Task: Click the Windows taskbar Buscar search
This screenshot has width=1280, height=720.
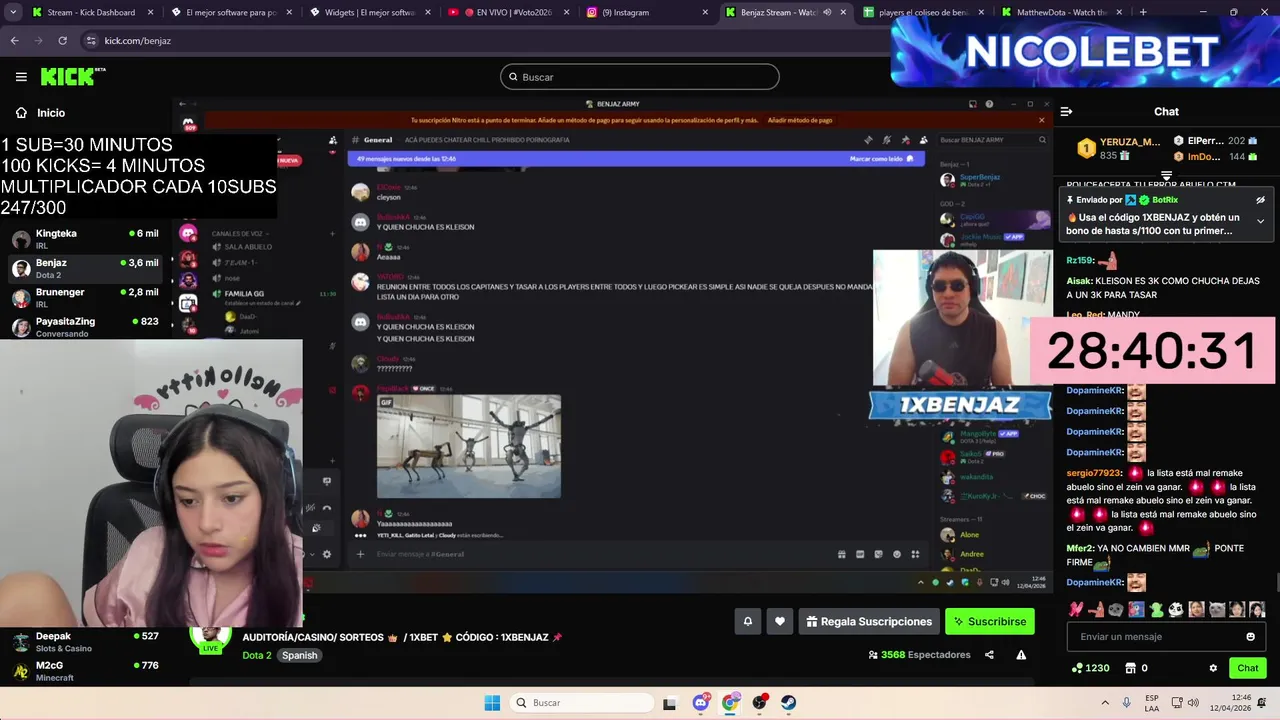Action: coord(580,703)
